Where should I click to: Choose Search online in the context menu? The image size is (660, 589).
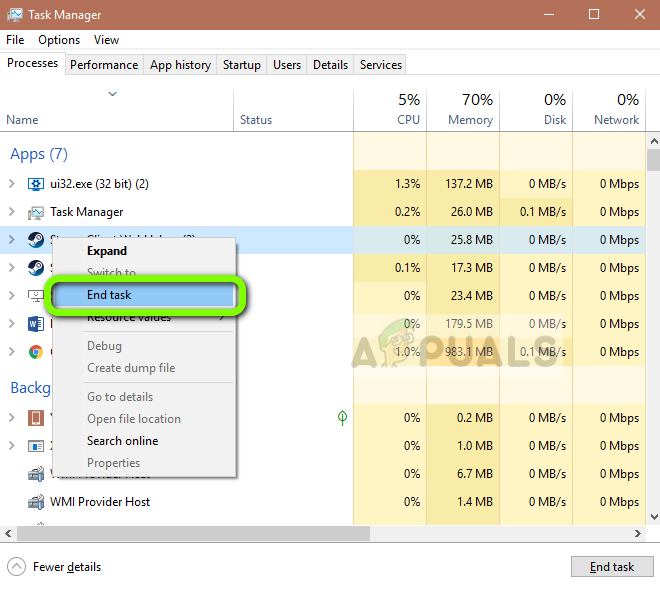pos(144,441)
